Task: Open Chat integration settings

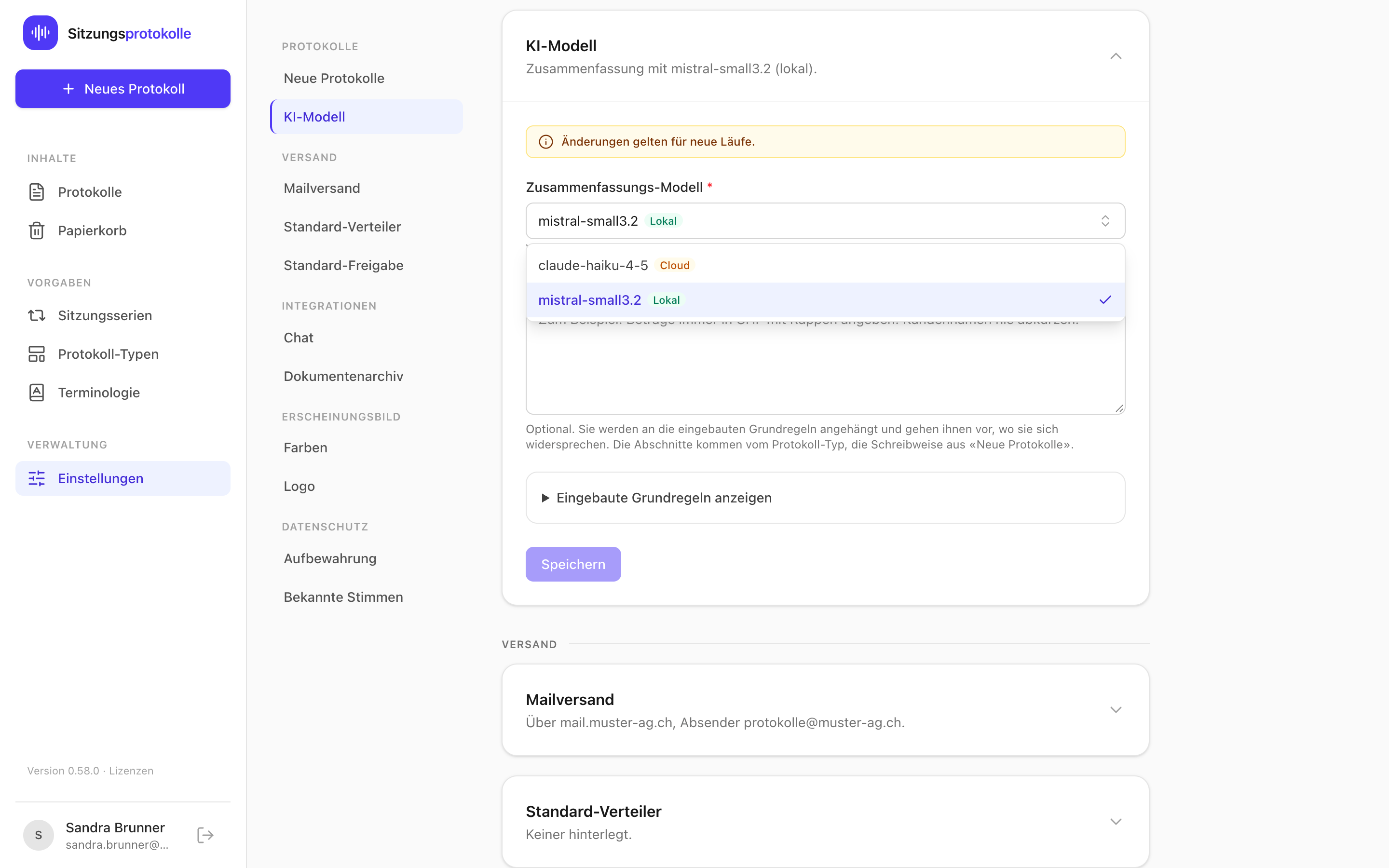Action: tap(367, 338)
